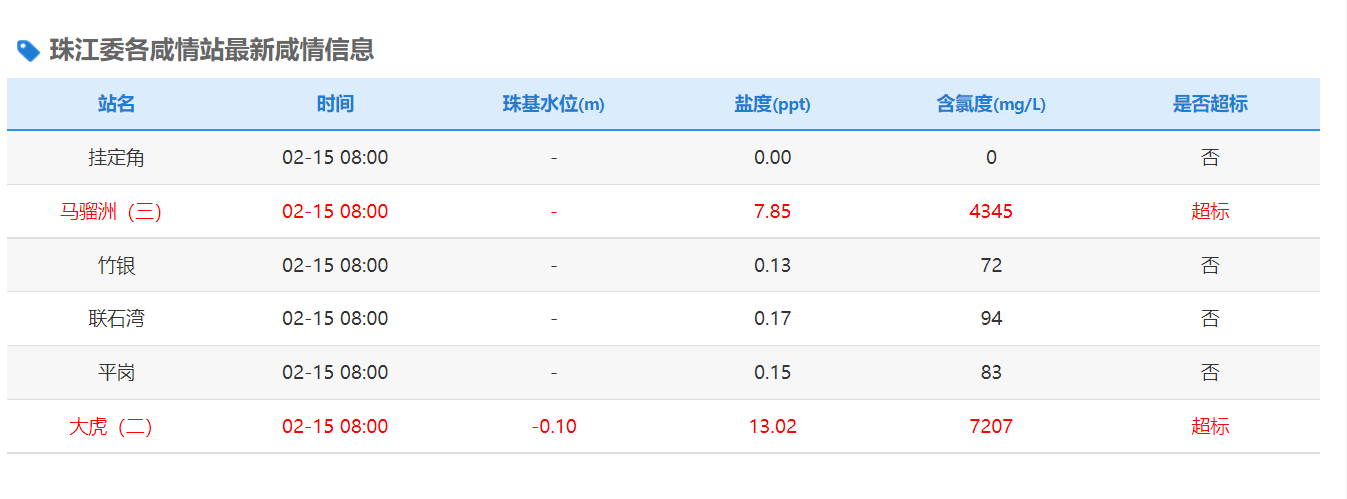Click the 平岗 station name
This screenshot has height=499, width=1347.
(x=116, y=373)
